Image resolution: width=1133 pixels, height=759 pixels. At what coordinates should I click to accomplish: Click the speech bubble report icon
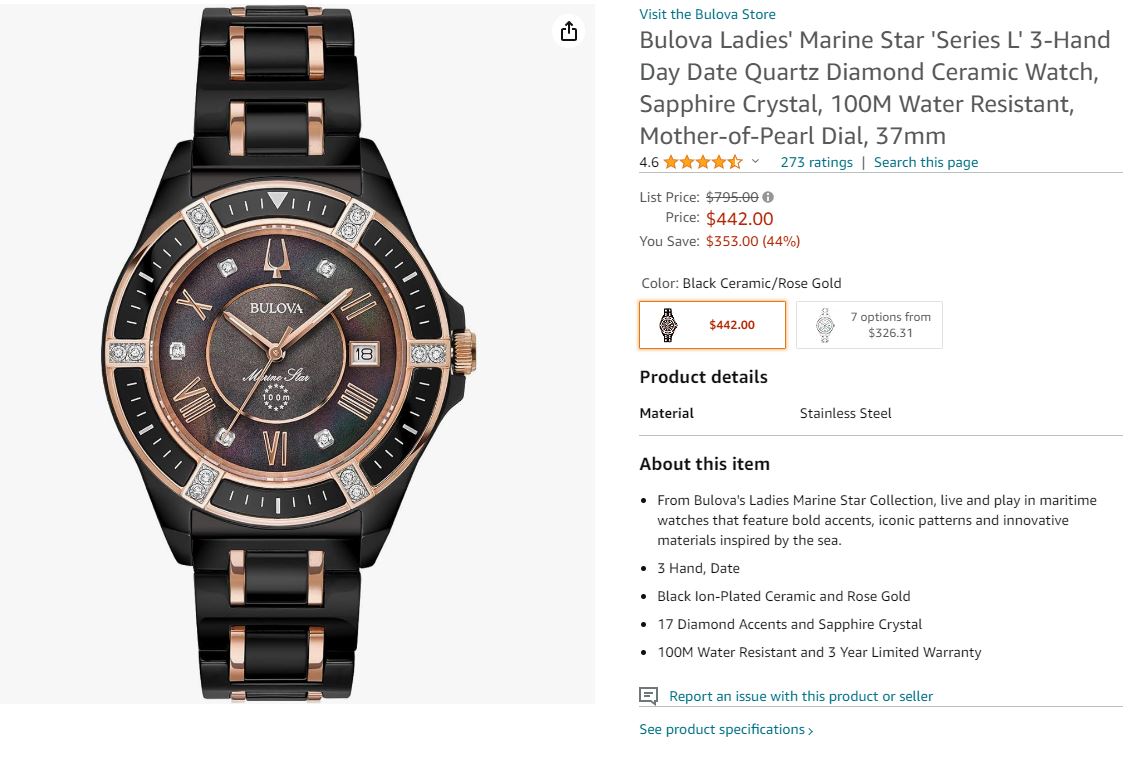[x=649, y=696]
